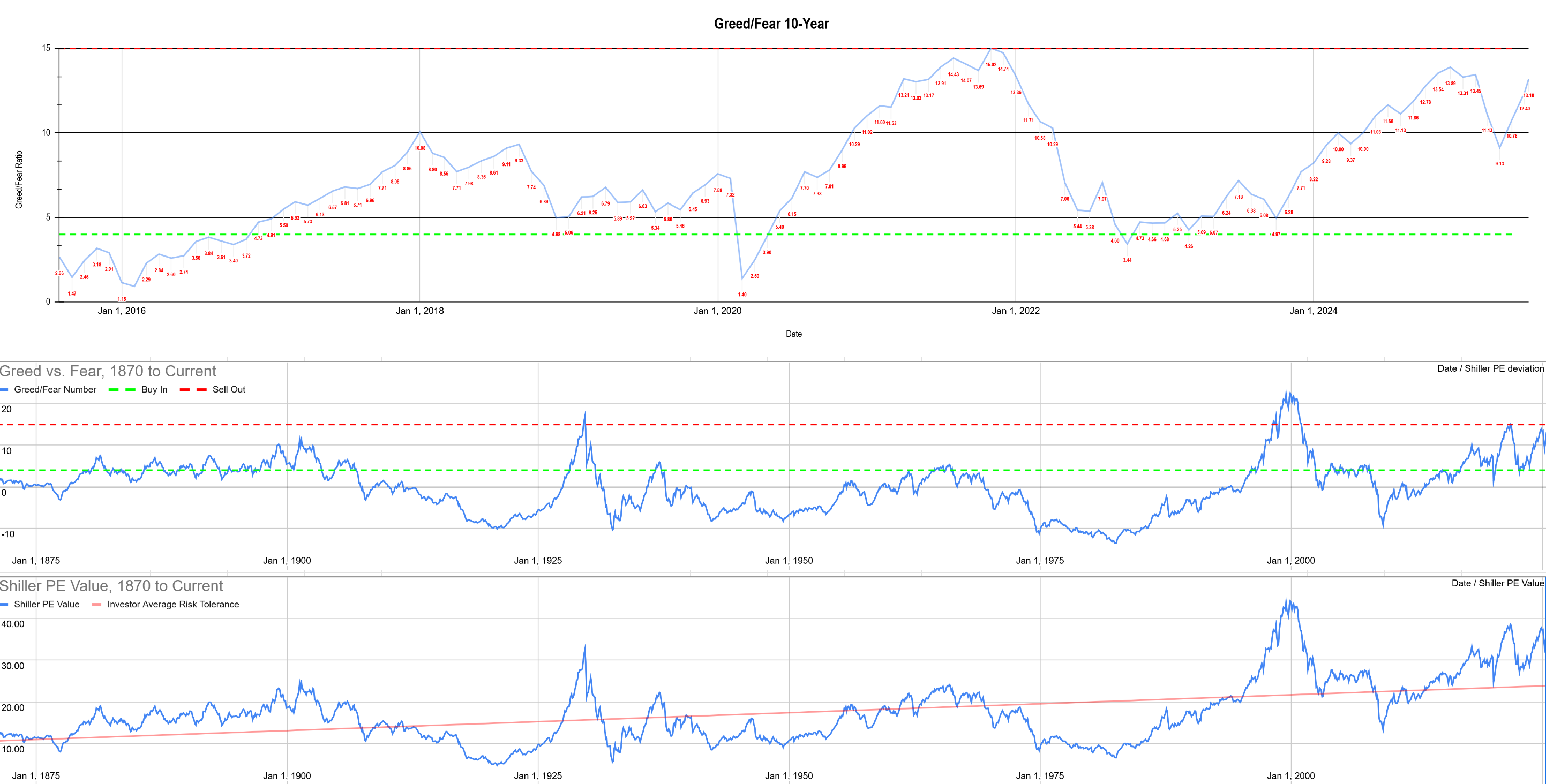Click the blue Greed/Fear Number legend swatch
The width and height of the screenshot is (1546, 784).
coord(4,390)
